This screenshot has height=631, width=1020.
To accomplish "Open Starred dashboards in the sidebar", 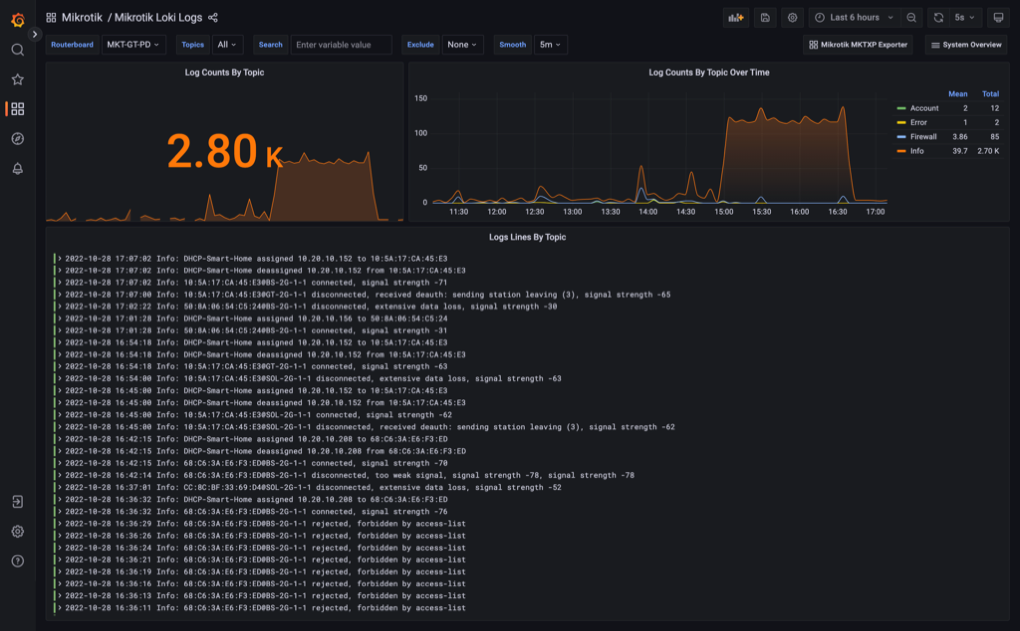I will click(18, 79).
